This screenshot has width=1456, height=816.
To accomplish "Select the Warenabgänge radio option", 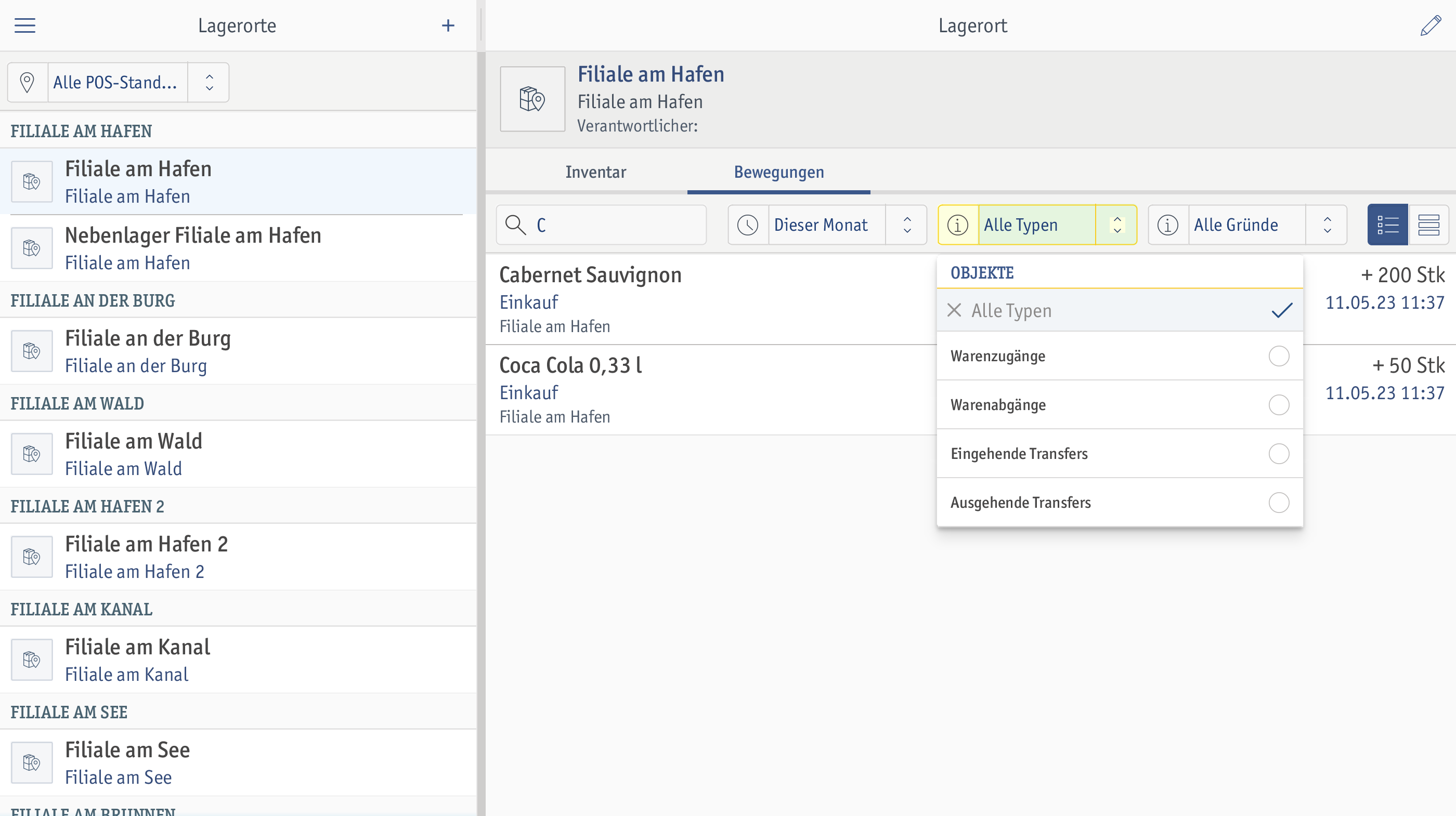I will point(1279,404).
